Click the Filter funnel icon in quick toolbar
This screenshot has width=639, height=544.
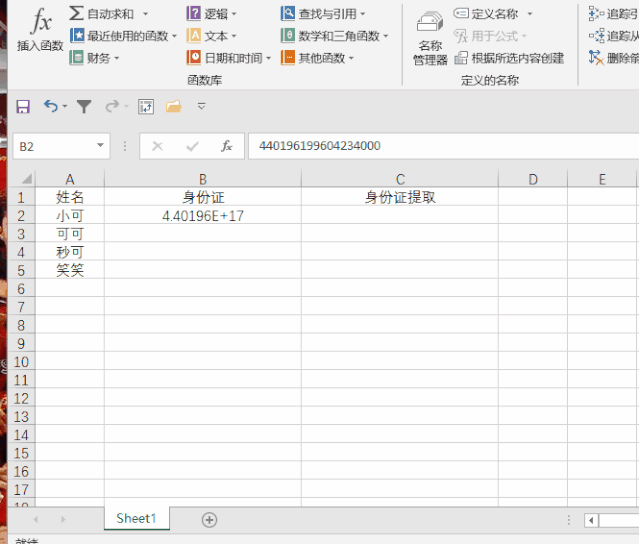coord(84,107)
